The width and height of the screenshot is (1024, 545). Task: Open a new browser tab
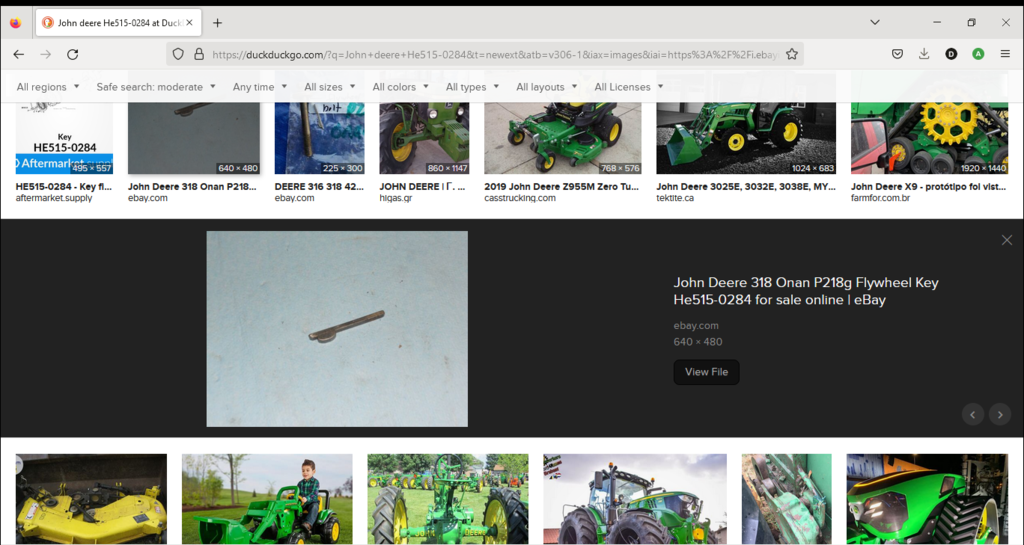[217, 23]
